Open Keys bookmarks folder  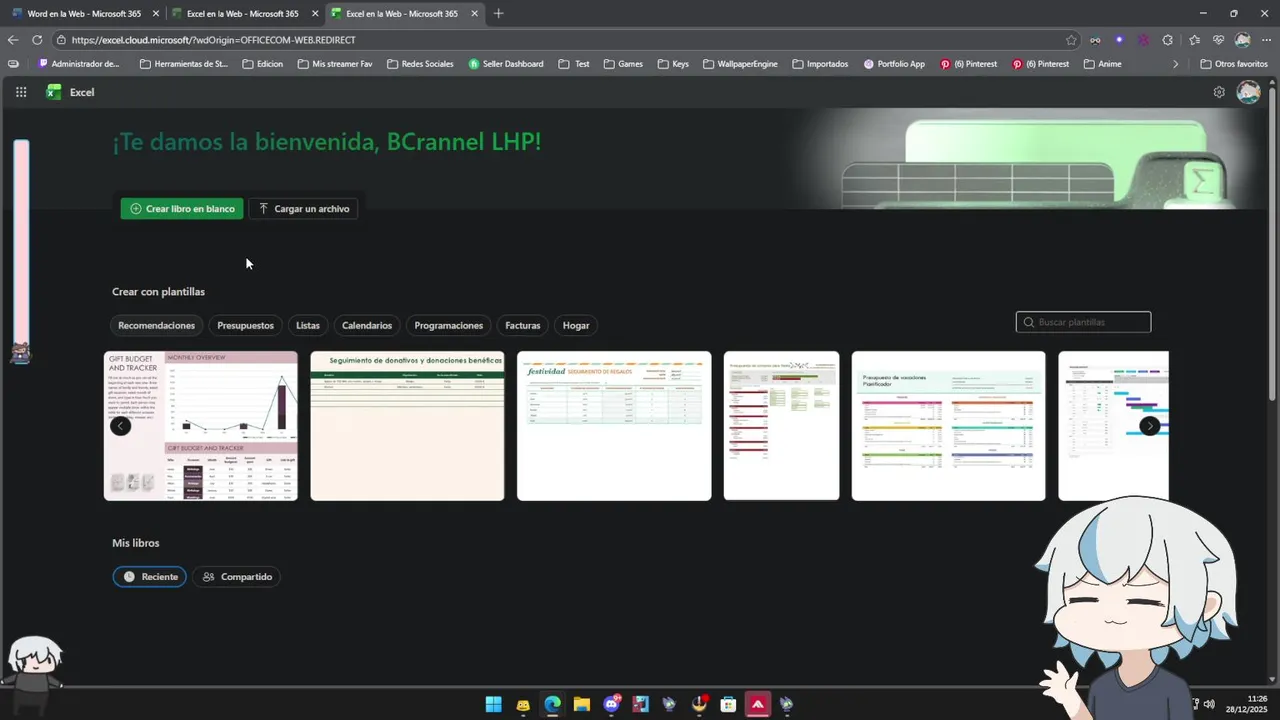(673, 64)
